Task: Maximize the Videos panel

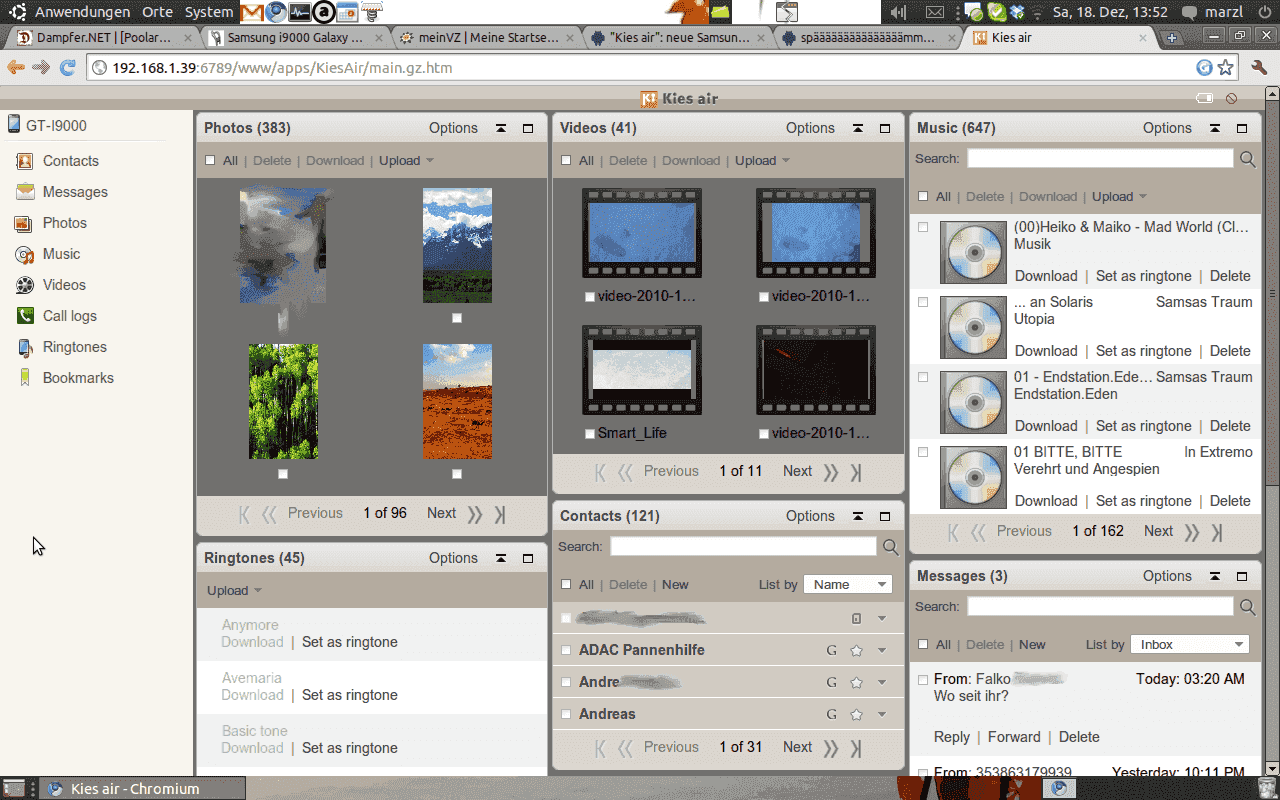Action: (885, 128)
